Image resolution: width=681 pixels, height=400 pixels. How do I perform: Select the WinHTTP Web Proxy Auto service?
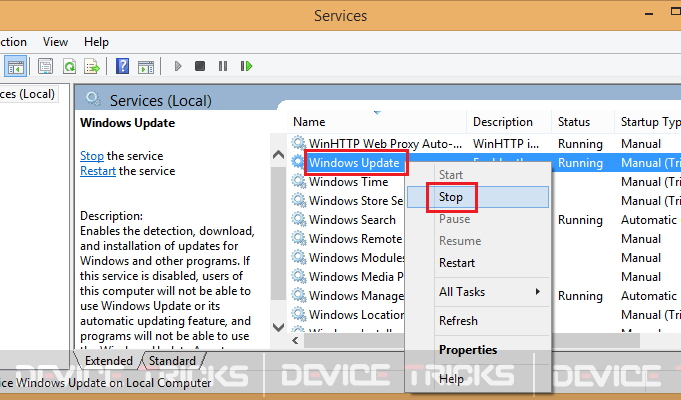[x=385, y=143]
